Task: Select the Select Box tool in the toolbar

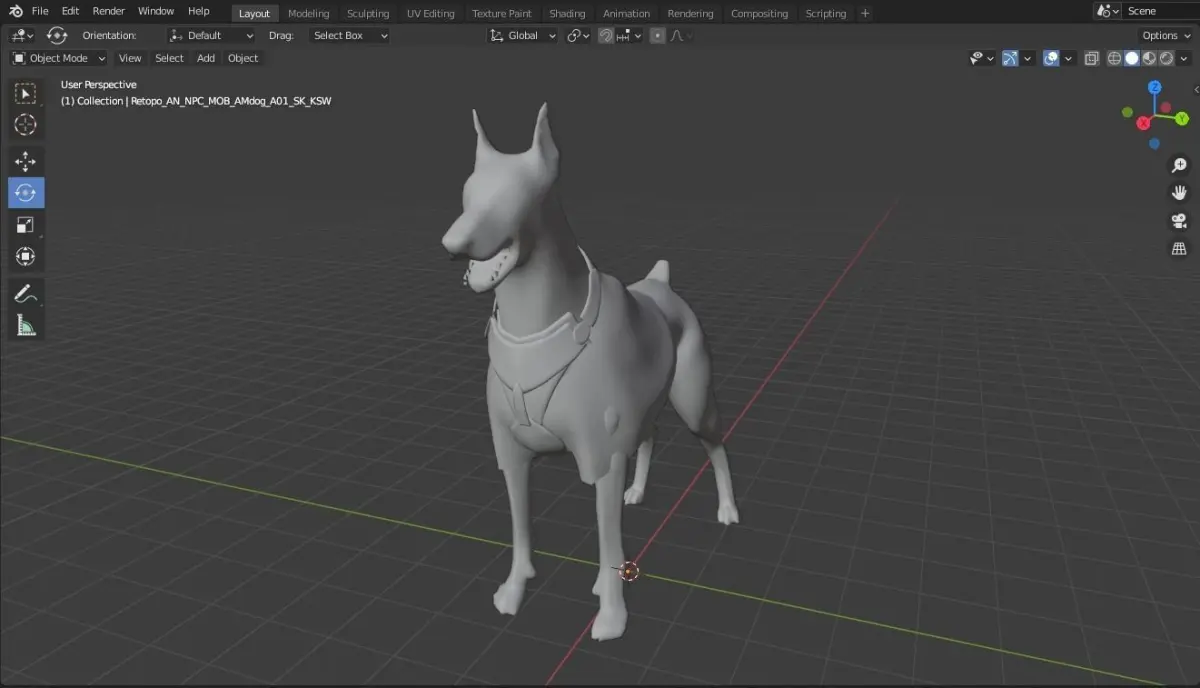Action: pyautogui.click(x=26, y=93)
